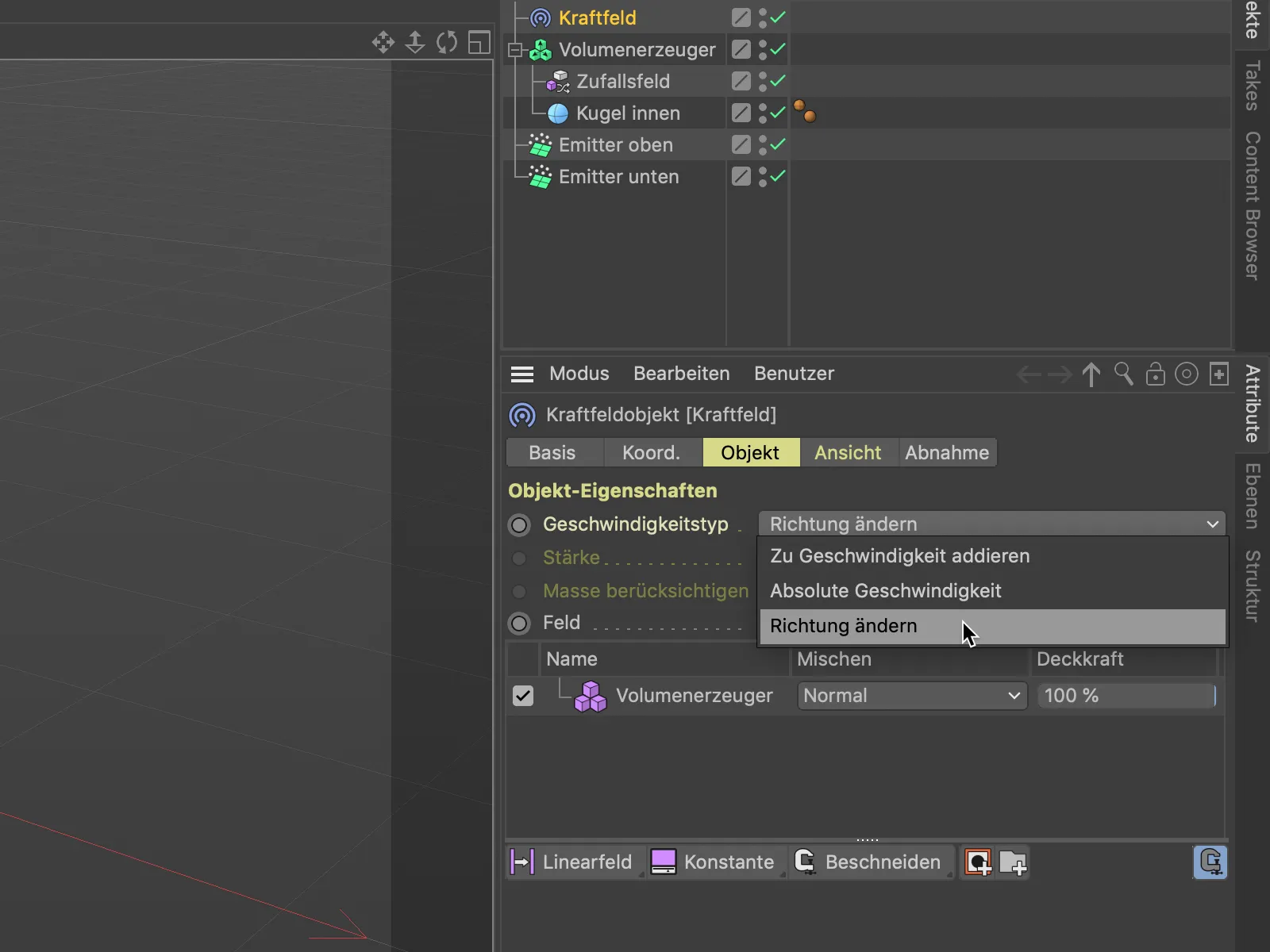Screen dimensions: 1270x952
Task: Toggle layer flag of Kugel innen
Action: coord(741,113)
